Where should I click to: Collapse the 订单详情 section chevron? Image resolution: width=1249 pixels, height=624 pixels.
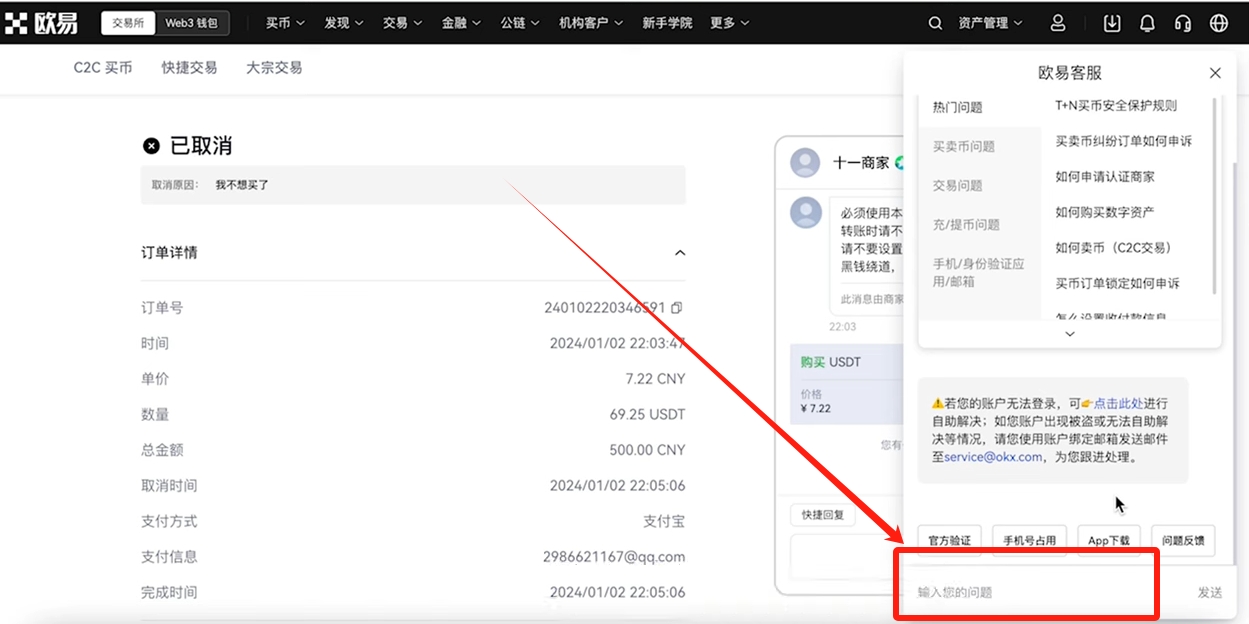[680, 253]
